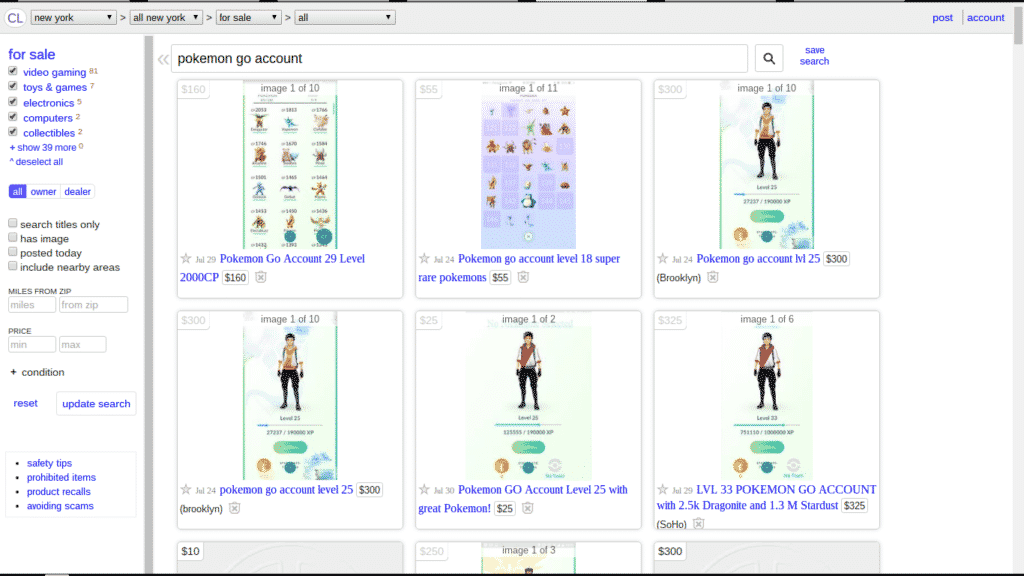The image size is (1024, 576).
Task: Hide the SoHo LVL 33 listing
Action: point(698,523)
